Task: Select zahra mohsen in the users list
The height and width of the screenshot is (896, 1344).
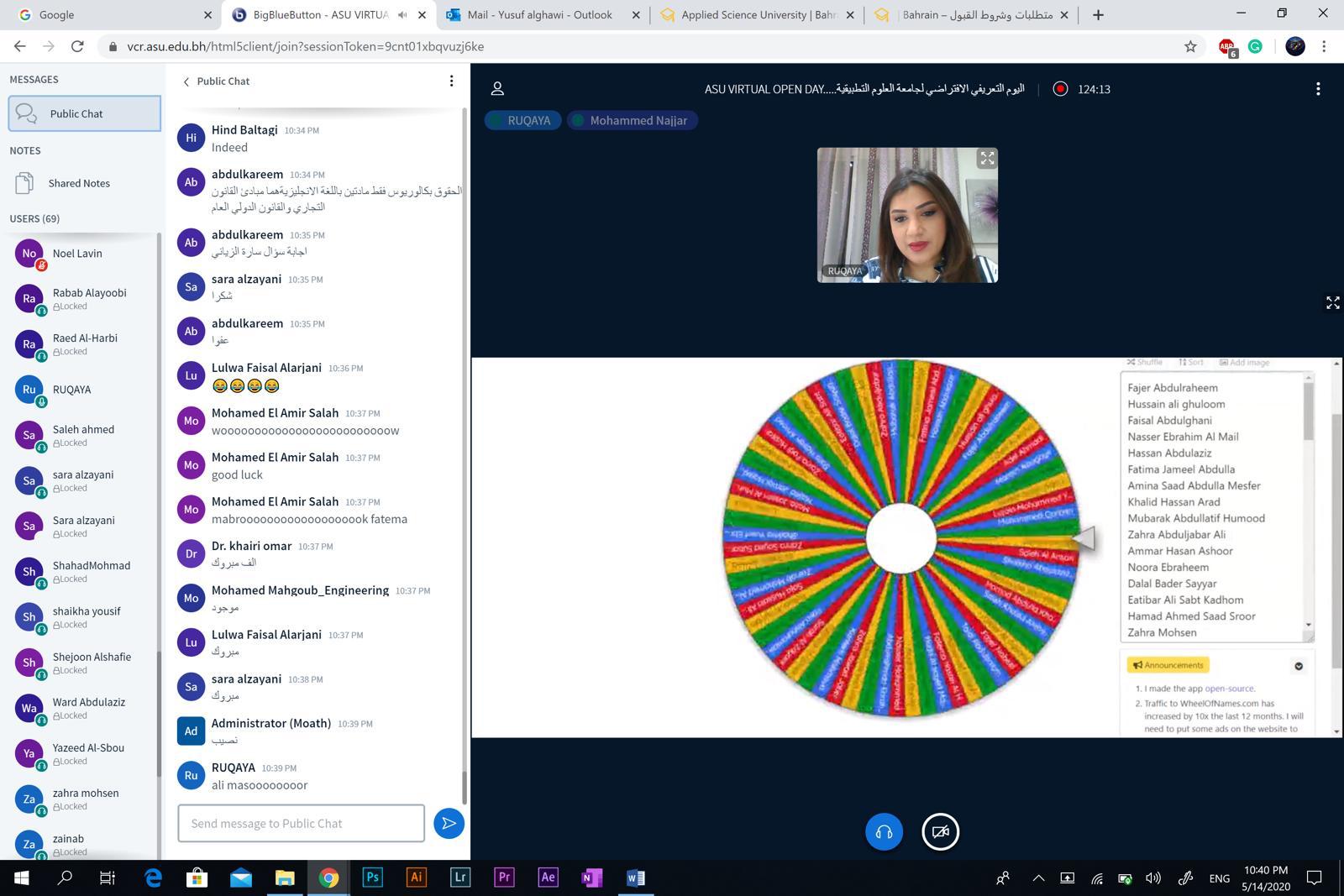Action: coord(84,799)
